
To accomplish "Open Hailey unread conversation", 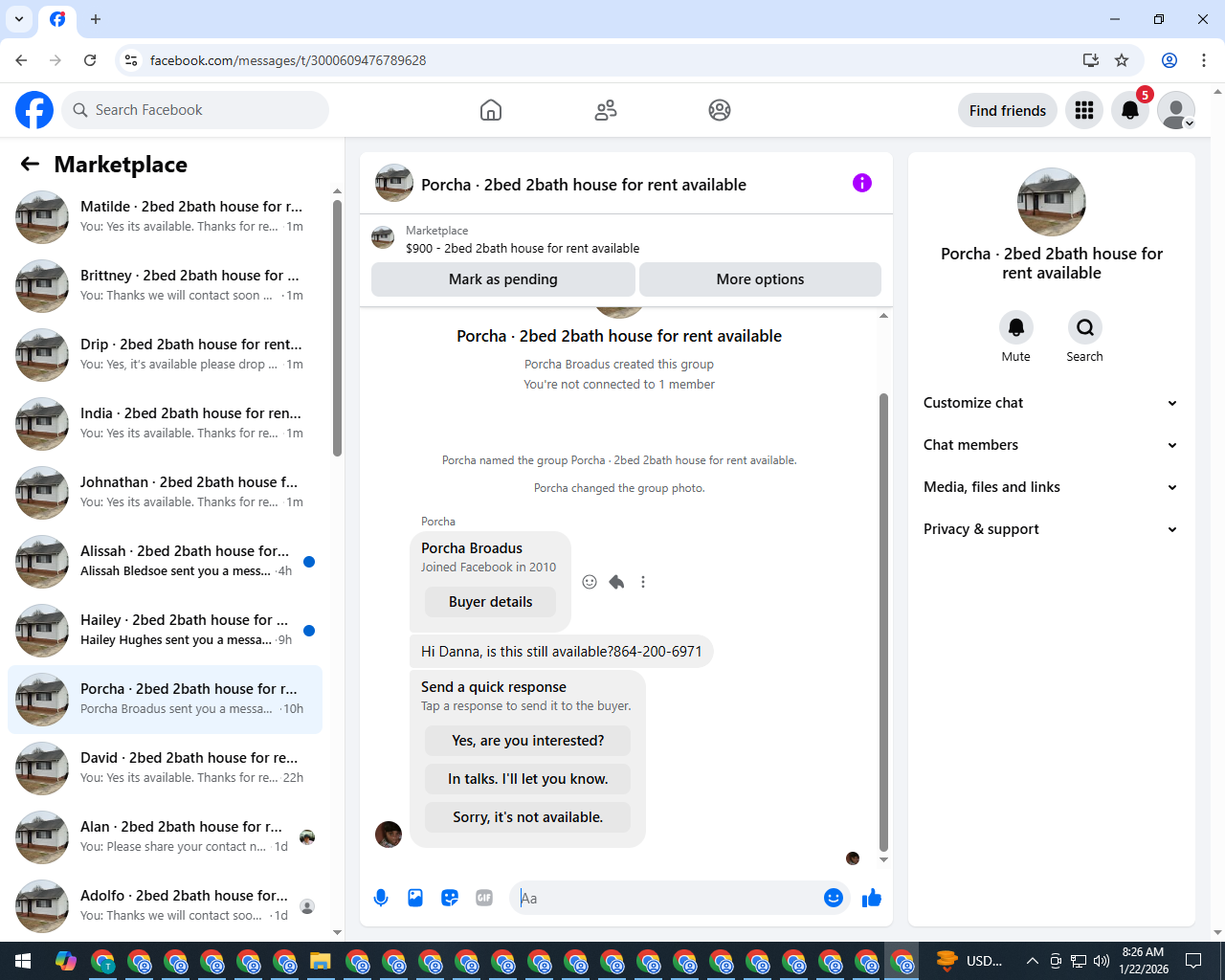I will coord(165,631).
